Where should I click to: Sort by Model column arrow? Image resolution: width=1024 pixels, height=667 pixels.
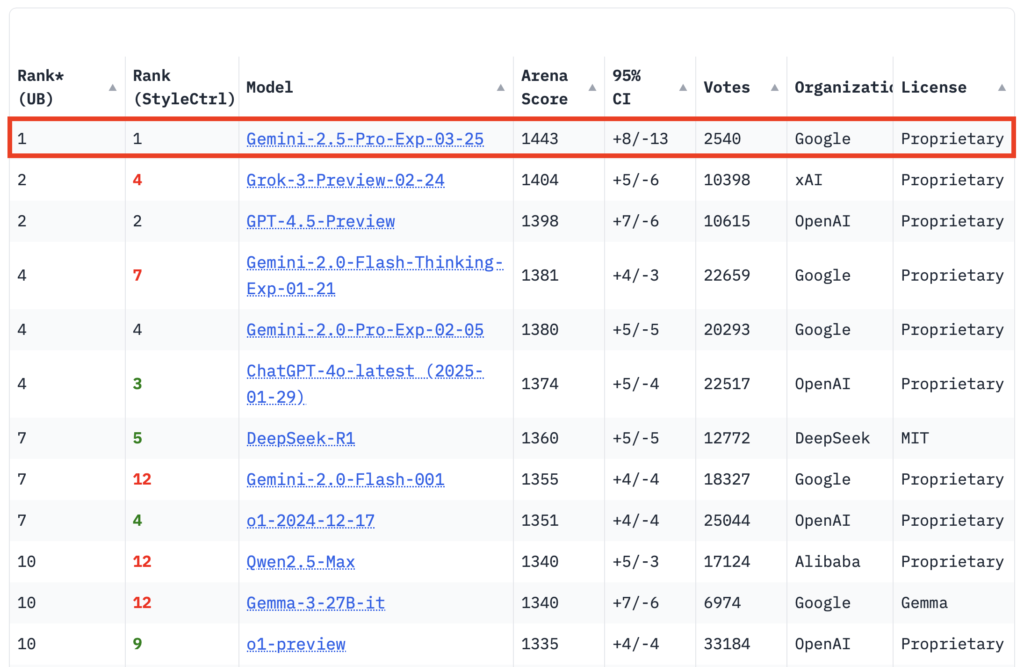pos(500,88)
